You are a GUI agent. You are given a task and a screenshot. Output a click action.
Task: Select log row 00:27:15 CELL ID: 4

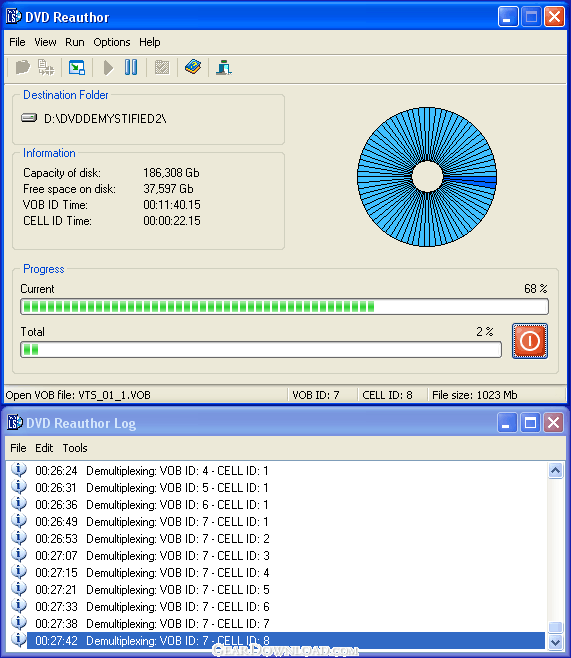click(x=286, y=573)
